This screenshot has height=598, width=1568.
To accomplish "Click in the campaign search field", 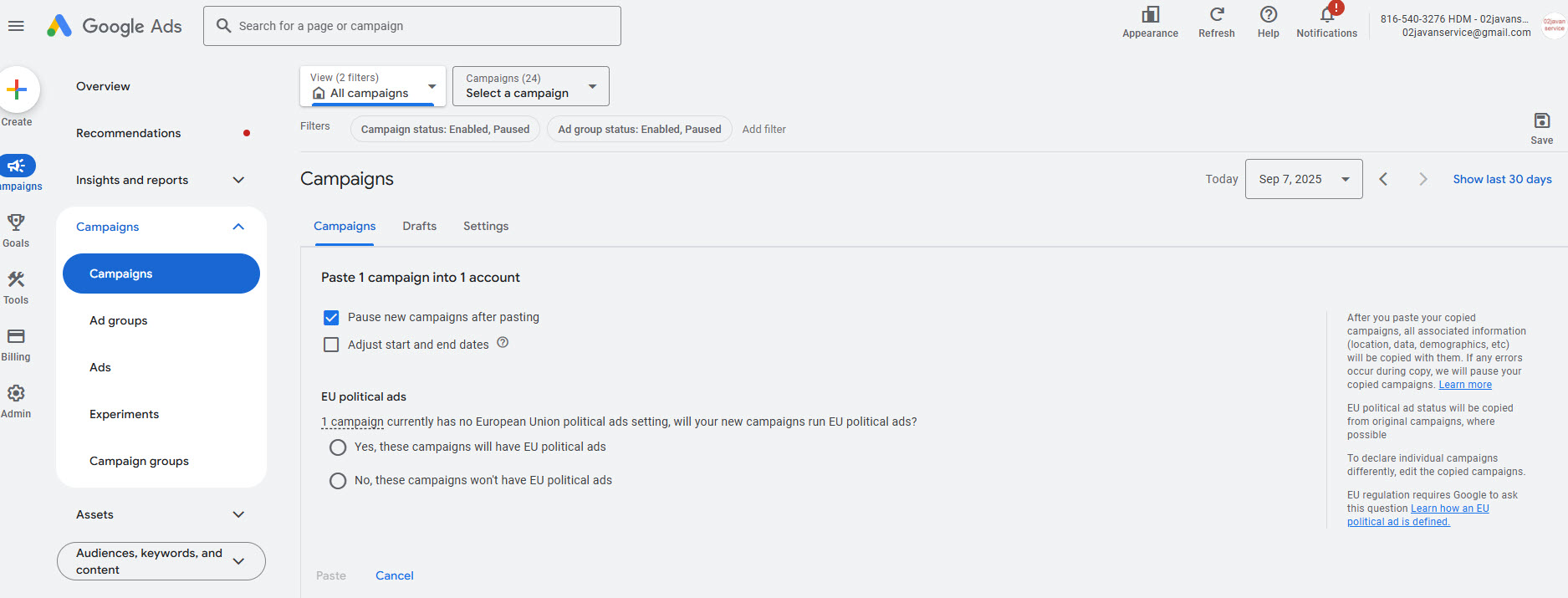I will click(x=412, y=26).
